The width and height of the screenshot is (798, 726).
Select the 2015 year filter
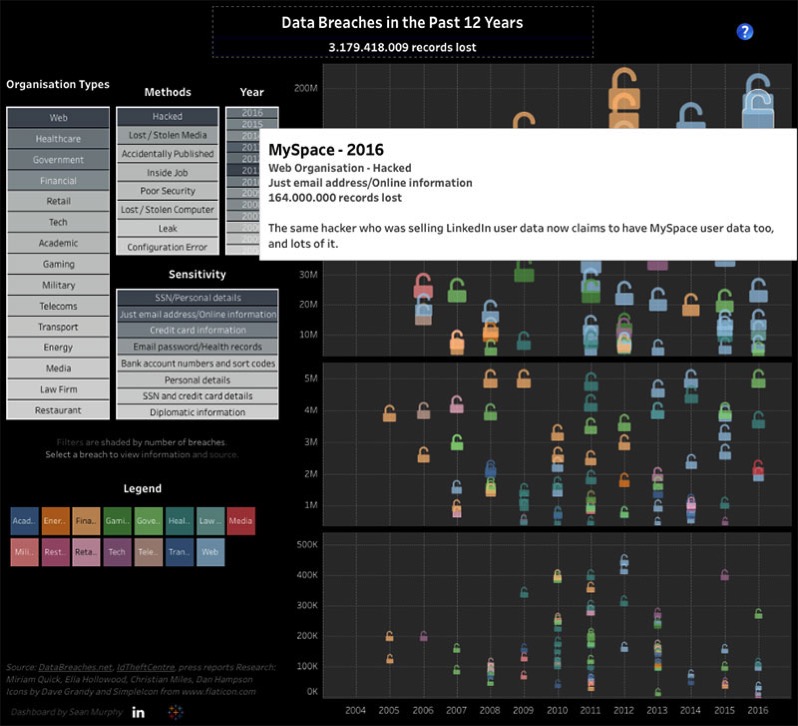tap(252, 124)
